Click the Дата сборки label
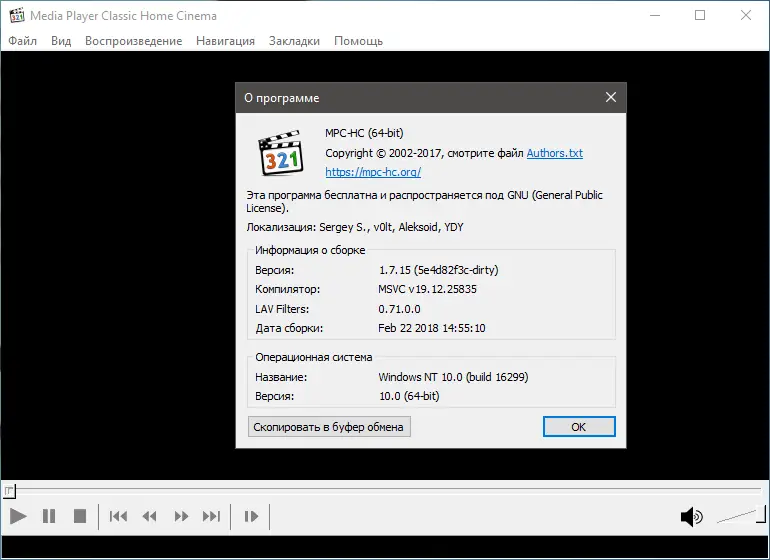 click(289, 328)
